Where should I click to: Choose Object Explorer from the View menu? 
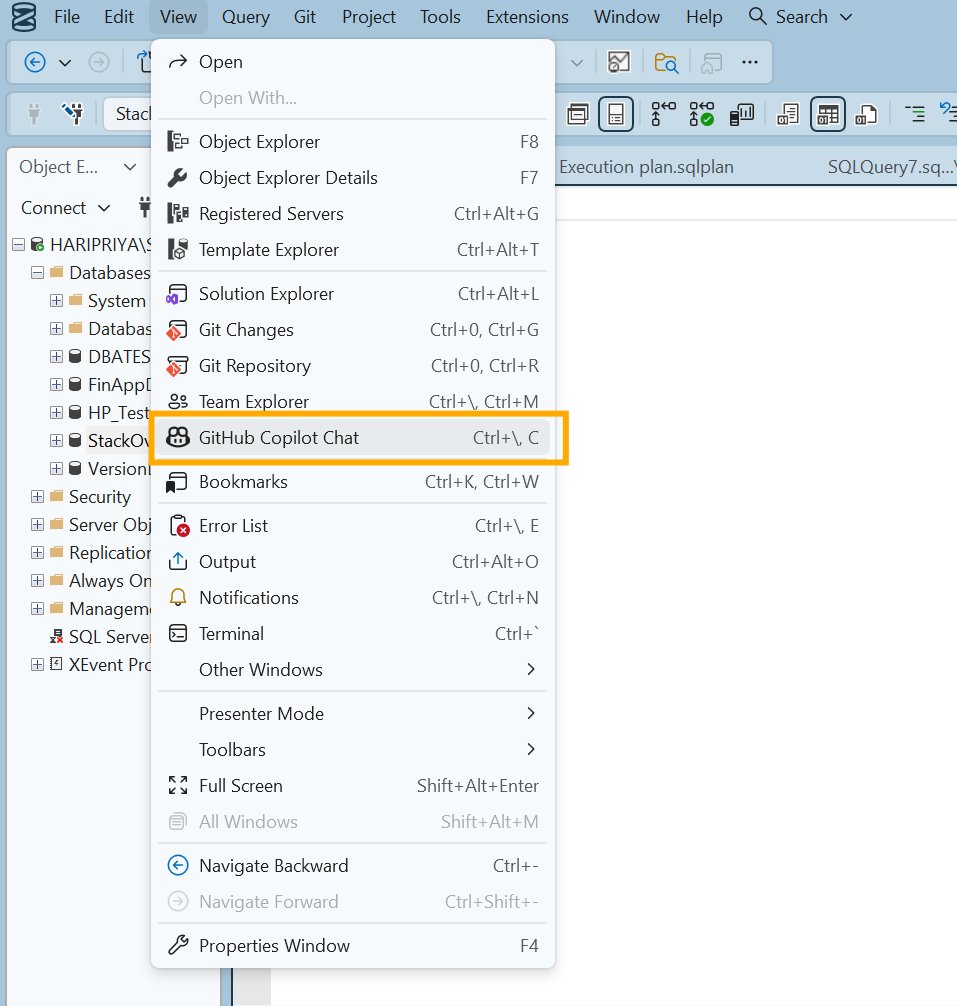(x=353, y=142)
